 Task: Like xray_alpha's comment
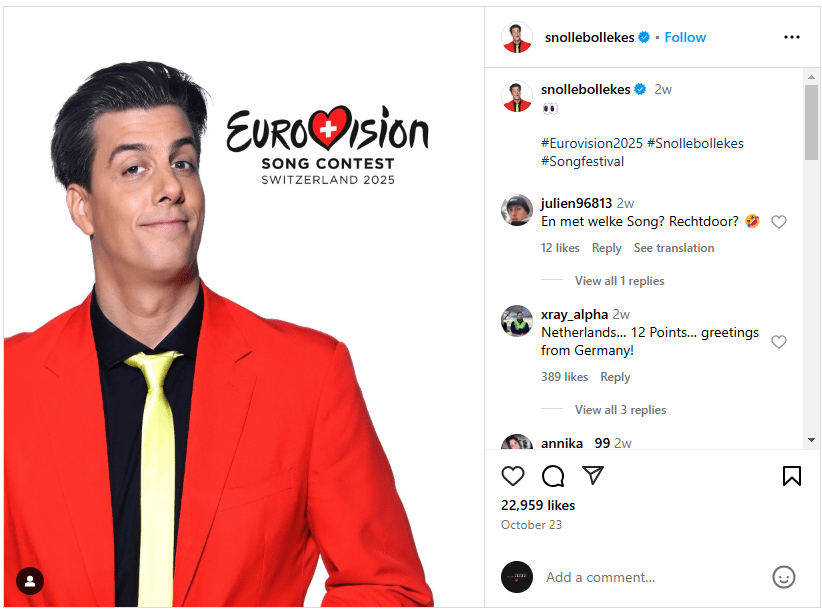click(x=778, y=342)
